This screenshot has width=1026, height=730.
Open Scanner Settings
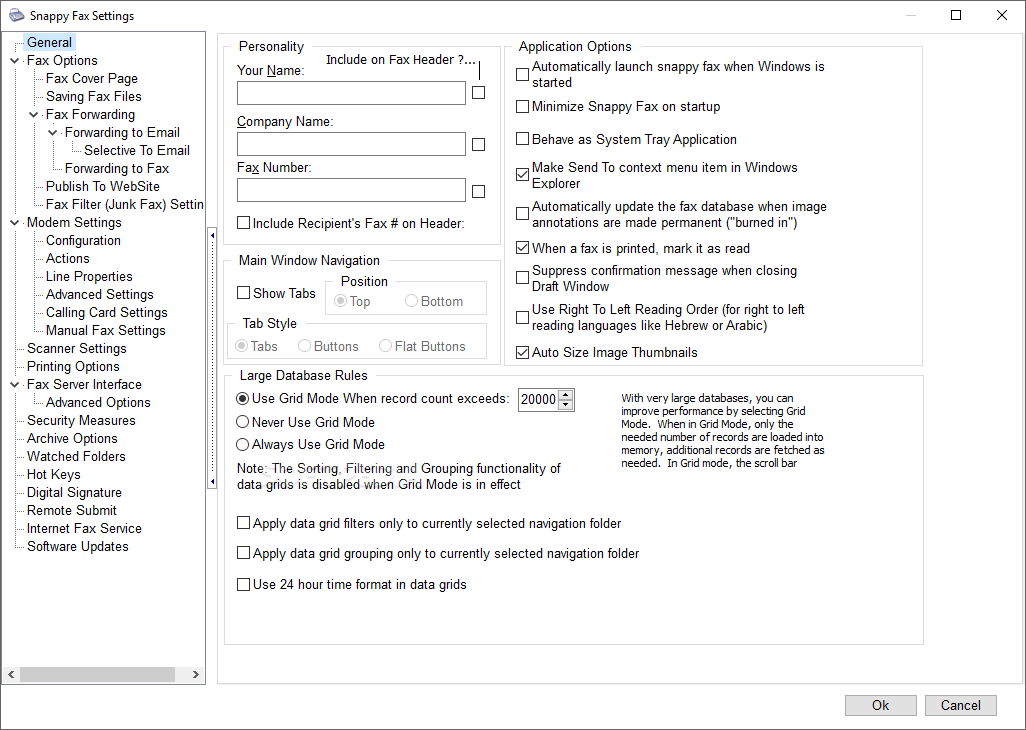77,348
